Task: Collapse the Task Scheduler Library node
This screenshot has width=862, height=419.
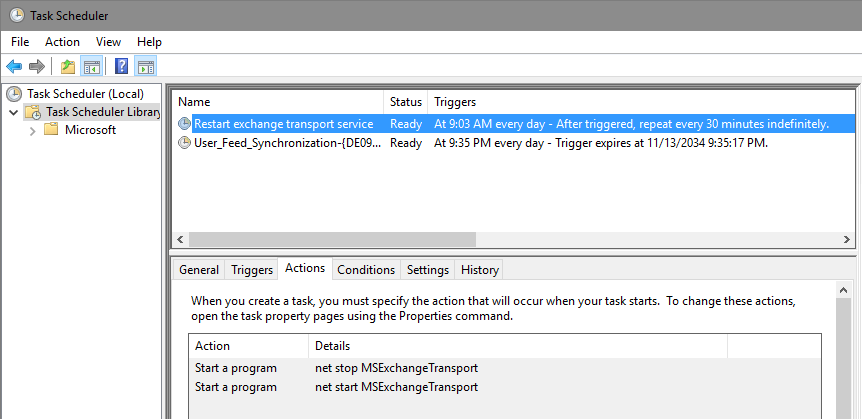Action: coord(14,112)
